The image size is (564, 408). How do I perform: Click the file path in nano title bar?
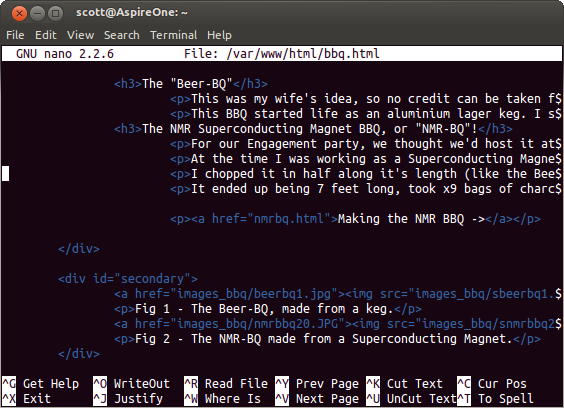[303, 54]
